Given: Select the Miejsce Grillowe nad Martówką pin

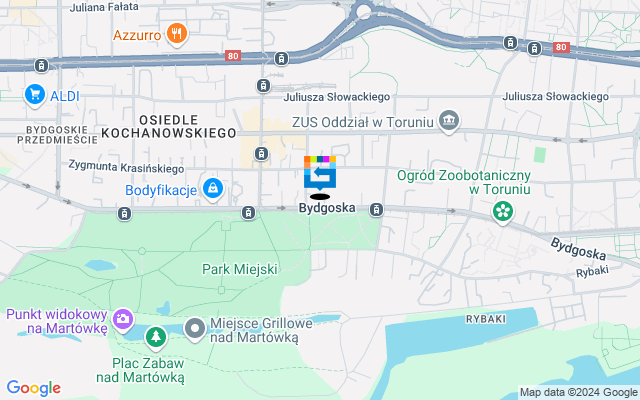Looking at the screenshot, I should click(x=195, y=329).
